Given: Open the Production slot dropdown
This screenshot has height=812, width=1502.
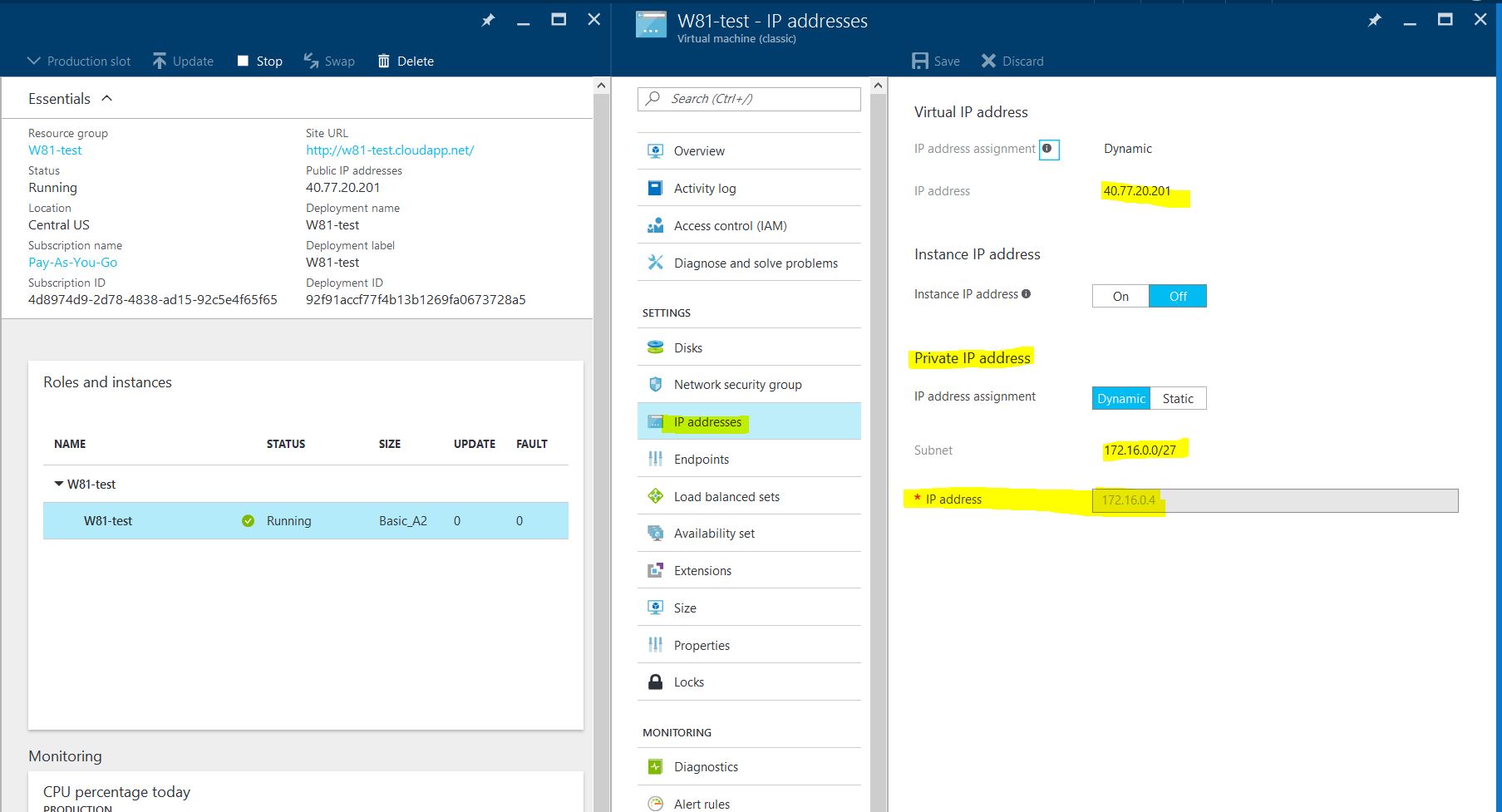Looking at the screenshot, I should tap(79, 61).
